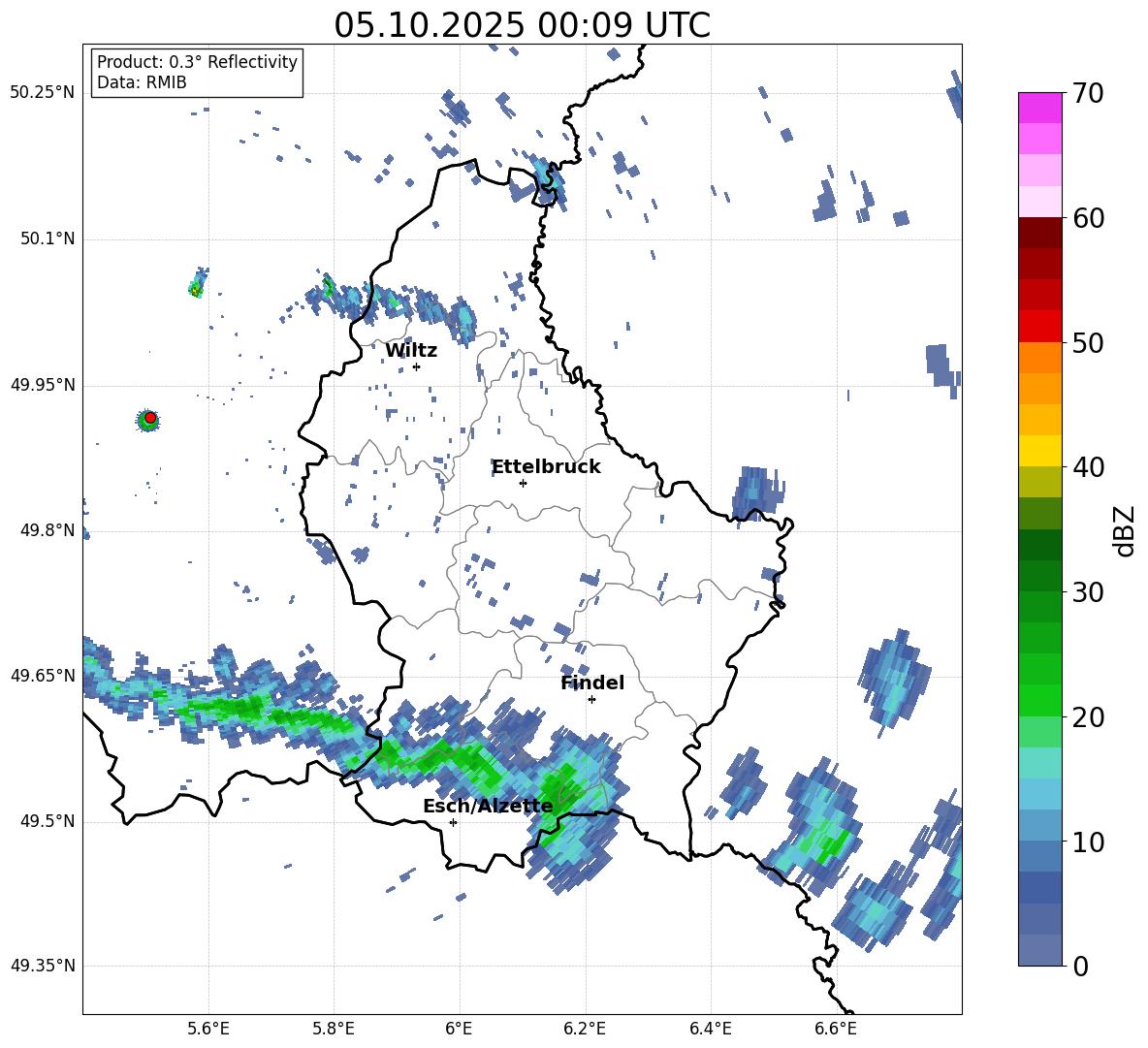Click the red radar site marker
Screen dimensions: 1148x1048
click(x=149, y=418)
